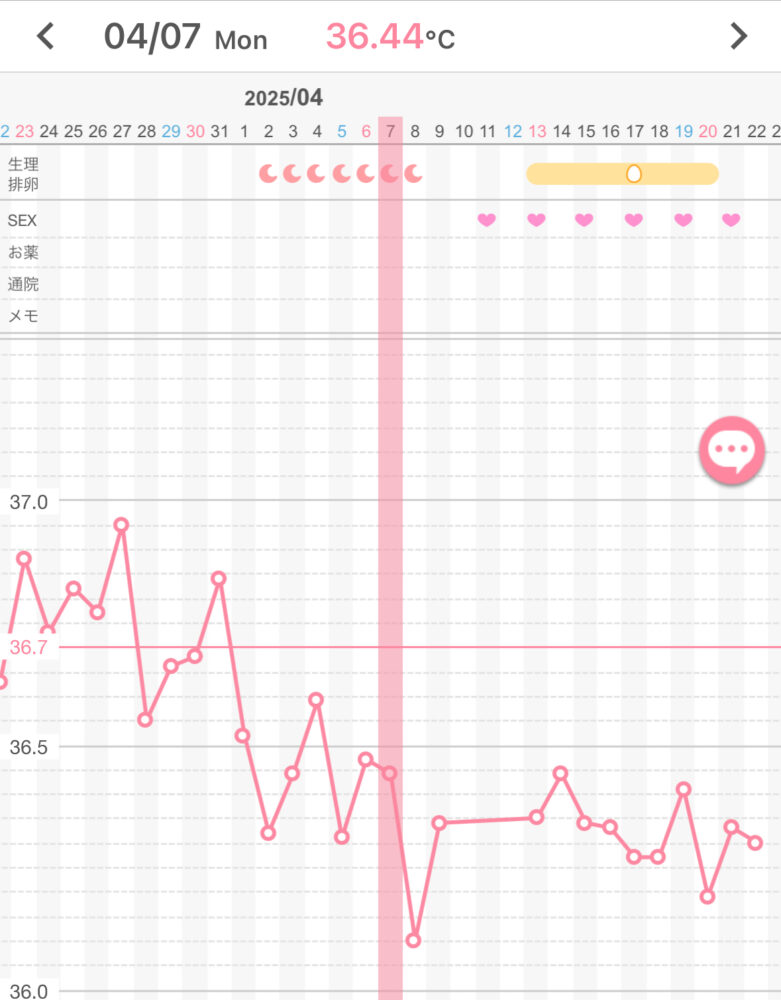Tap the temperature point for March 31
781x1000 pixels.
pos(219,578)
